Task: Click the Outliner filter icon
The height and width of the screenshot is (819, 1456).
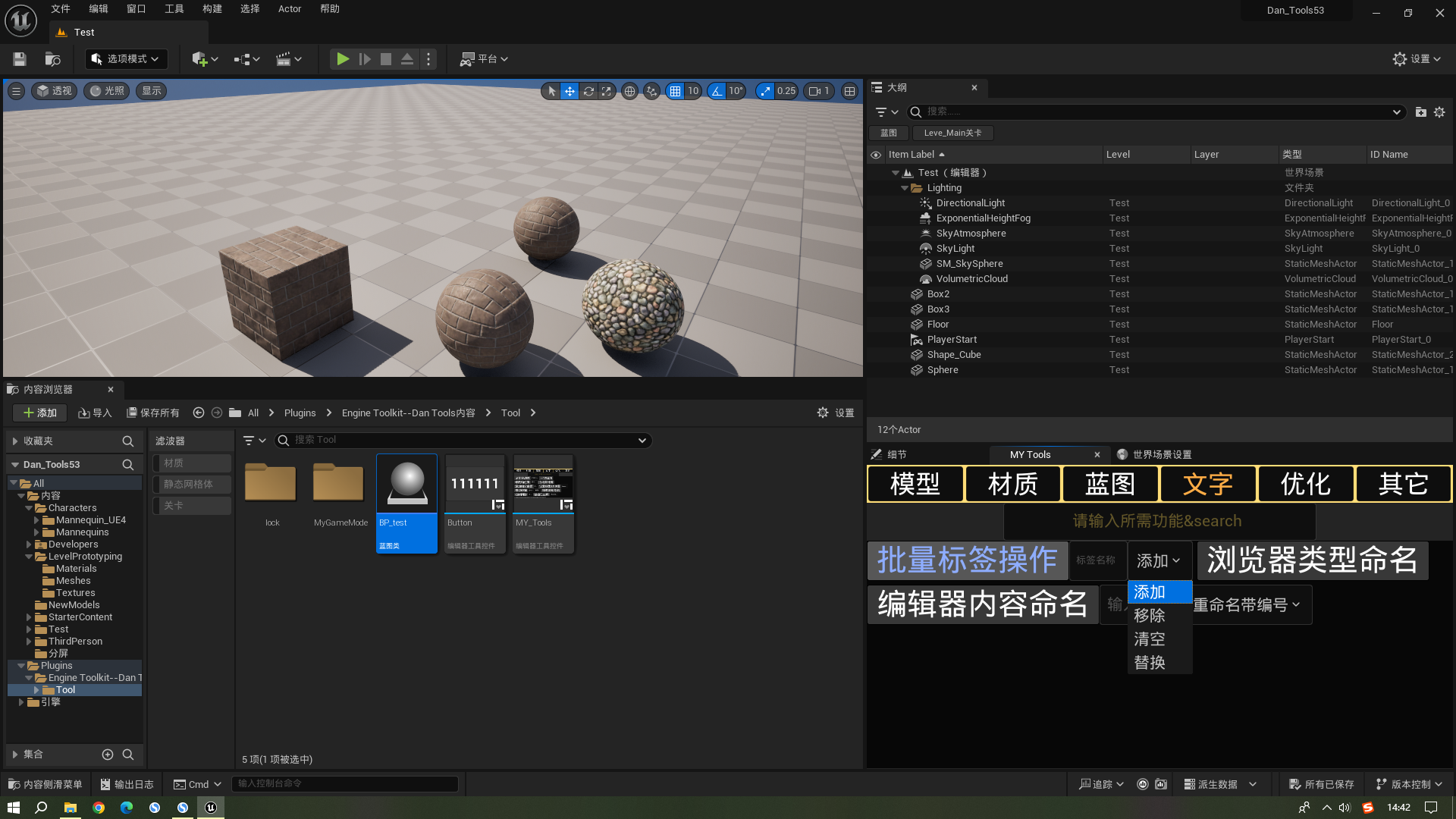Action: point(886,112)
